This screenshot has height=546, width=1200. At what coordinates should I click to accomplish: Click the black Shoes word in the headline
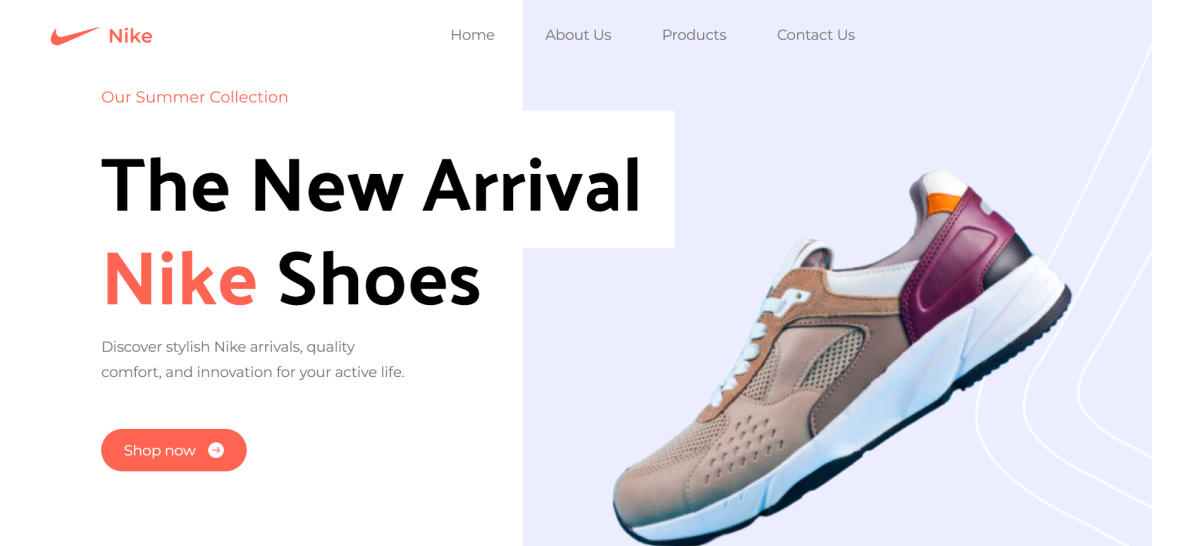pyautogui.click(x=379, y=279)
